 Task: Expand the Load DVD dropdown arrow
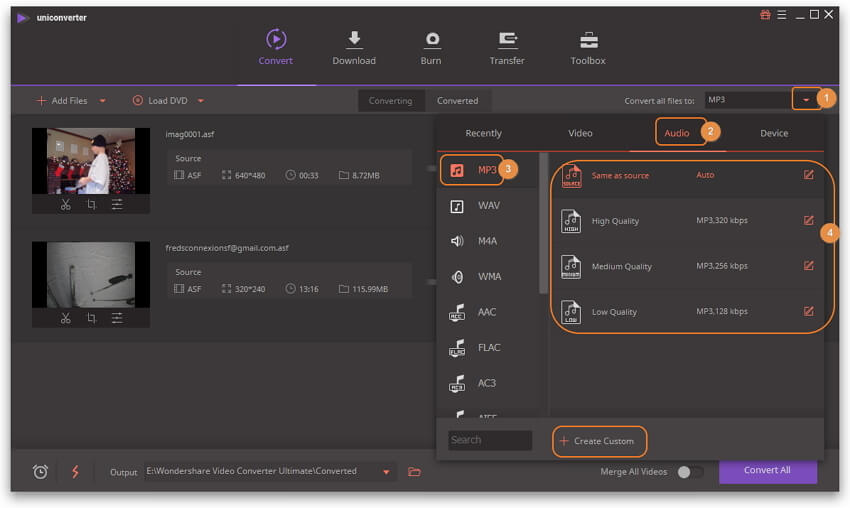pyautogui.click(x=201, y=101)
